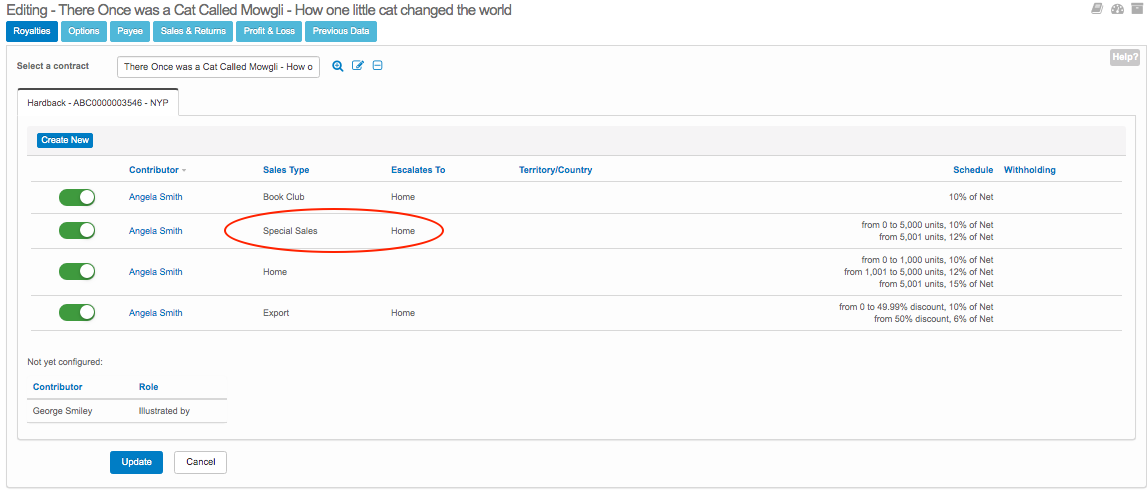This screenshot has height=490, width=1147.
Task: Open the dashboard gauge icon
Action: coord(1117,9)
